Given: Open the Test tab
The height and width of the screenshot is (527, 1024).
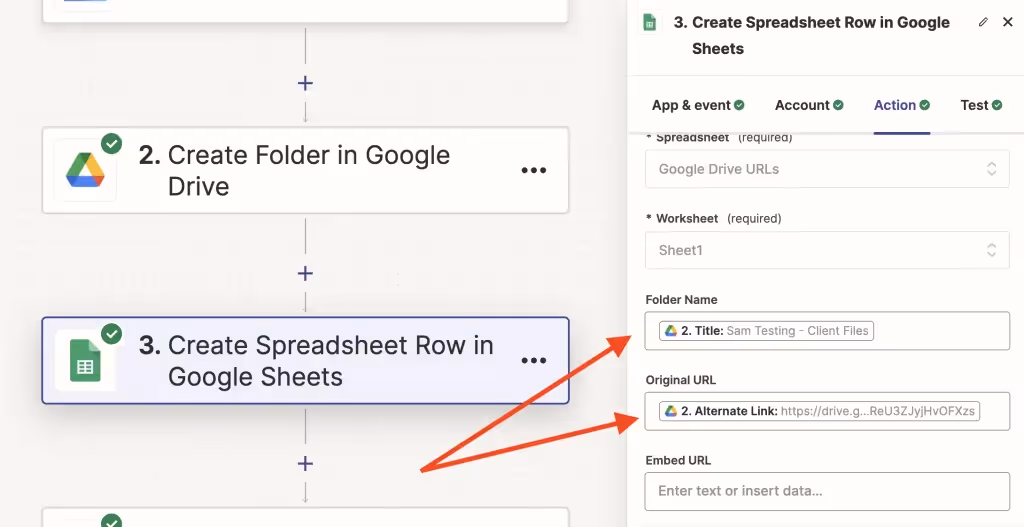Looking at the screenshot, I should click(x=981, y=105).
